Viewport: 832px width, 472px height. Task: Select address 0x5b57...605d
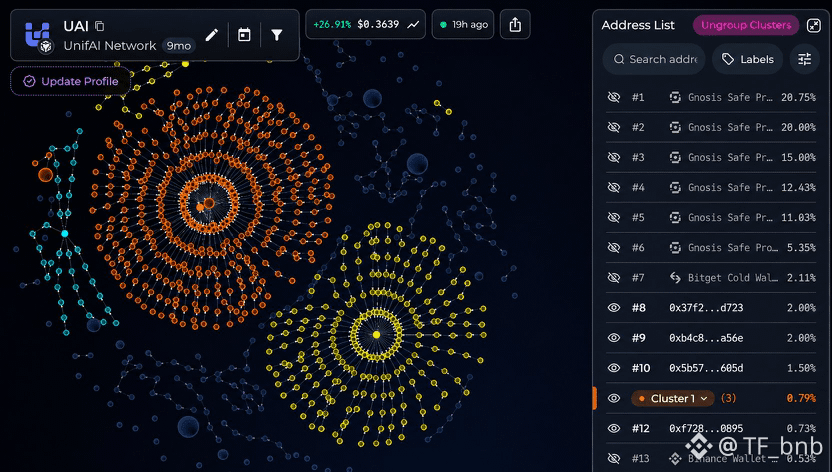[706, 368]
